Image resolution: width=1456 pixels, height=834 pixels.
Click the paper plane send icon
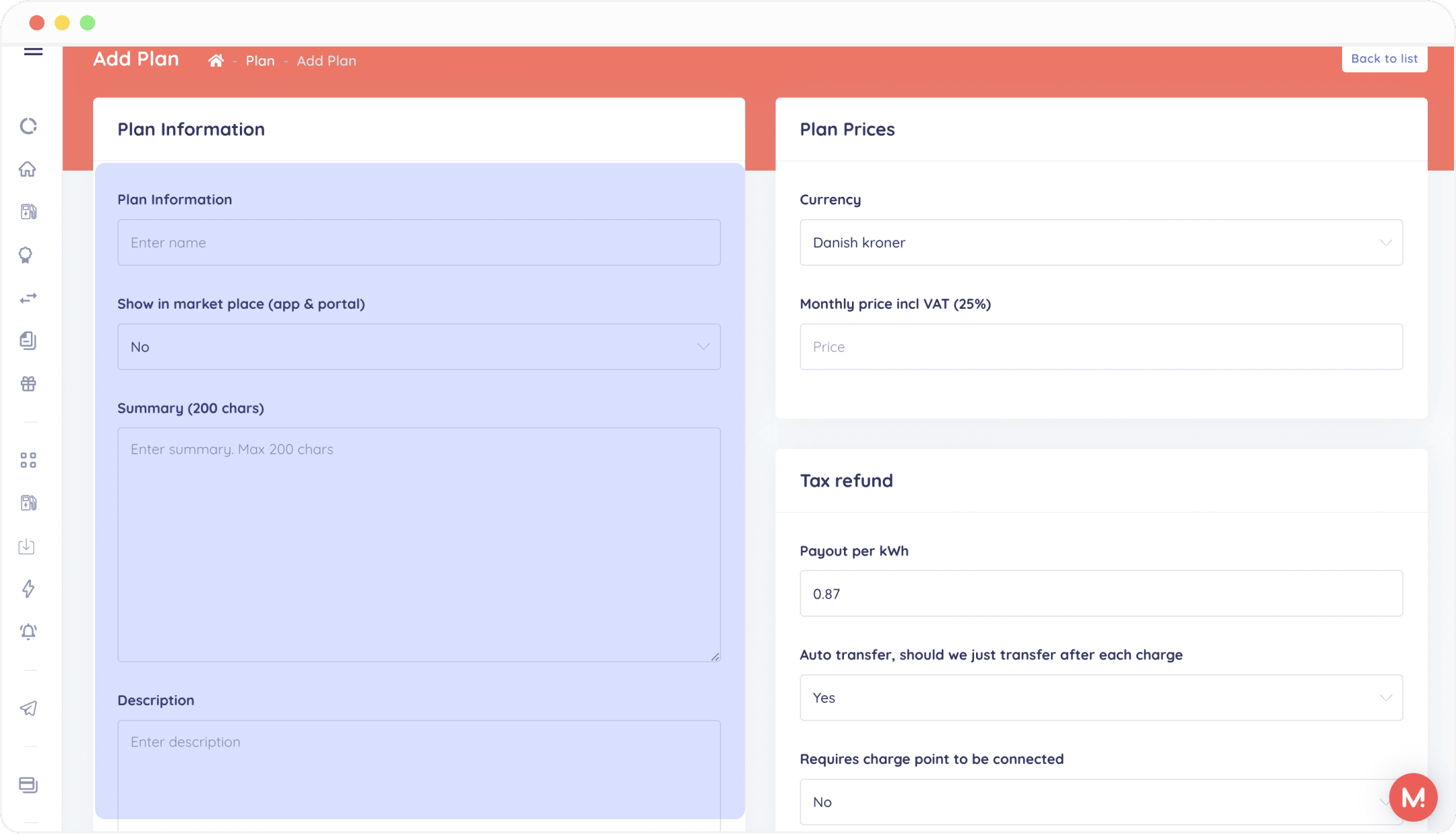(28, 708)
